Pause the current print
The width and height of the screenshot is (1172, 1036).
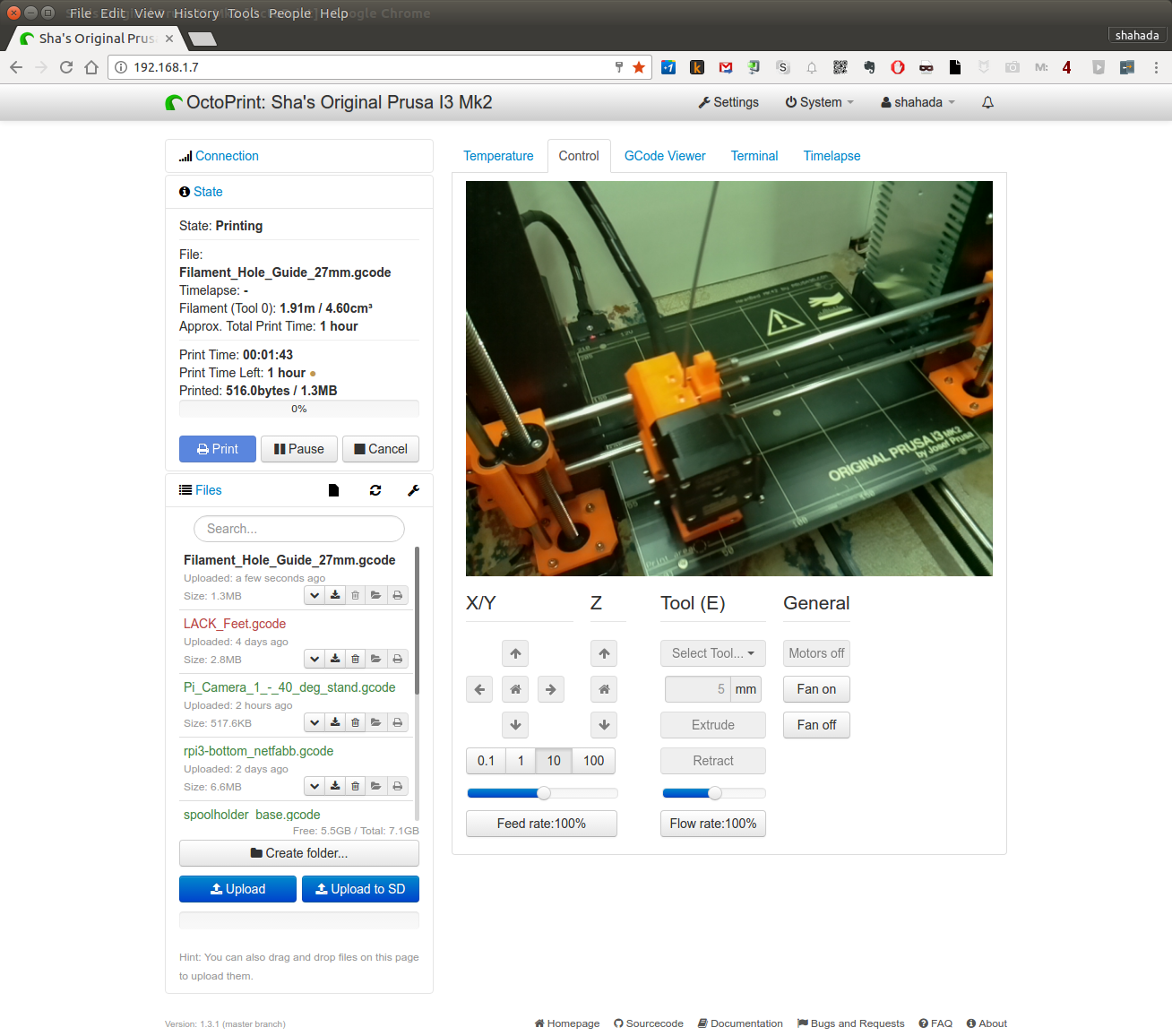click(x=299, y=449)
